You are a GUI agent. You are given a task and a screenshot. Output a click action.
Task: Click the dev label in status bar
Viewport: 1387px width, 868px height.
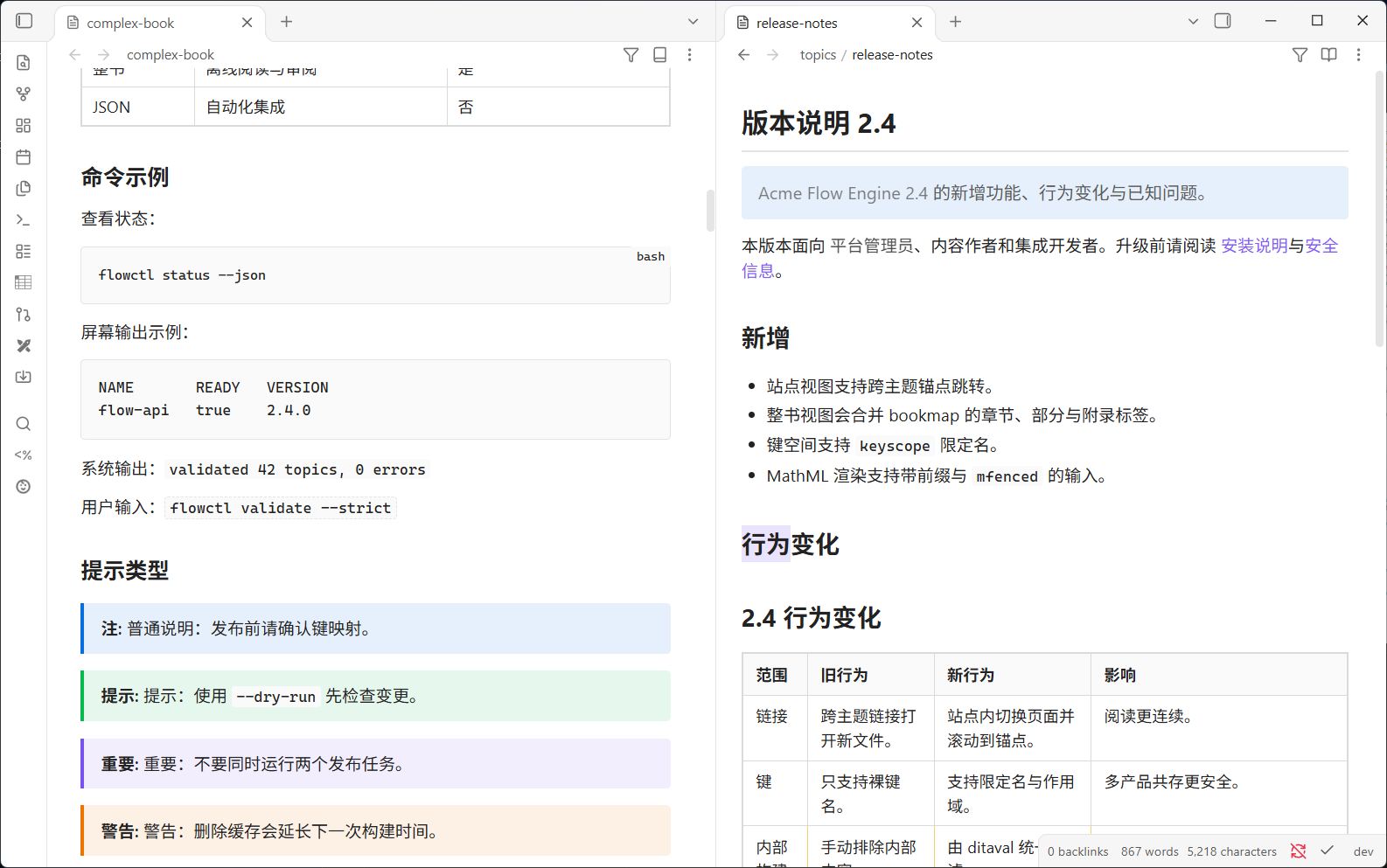pyautogui.click(x=1363, y=851)
